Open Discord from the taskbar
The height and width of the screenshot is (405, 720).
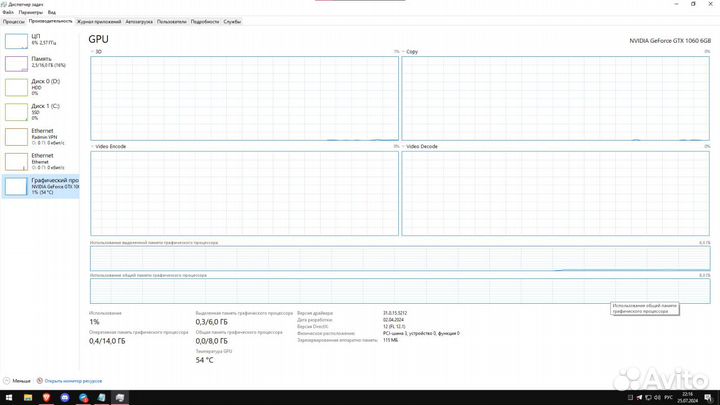[65, 398]
